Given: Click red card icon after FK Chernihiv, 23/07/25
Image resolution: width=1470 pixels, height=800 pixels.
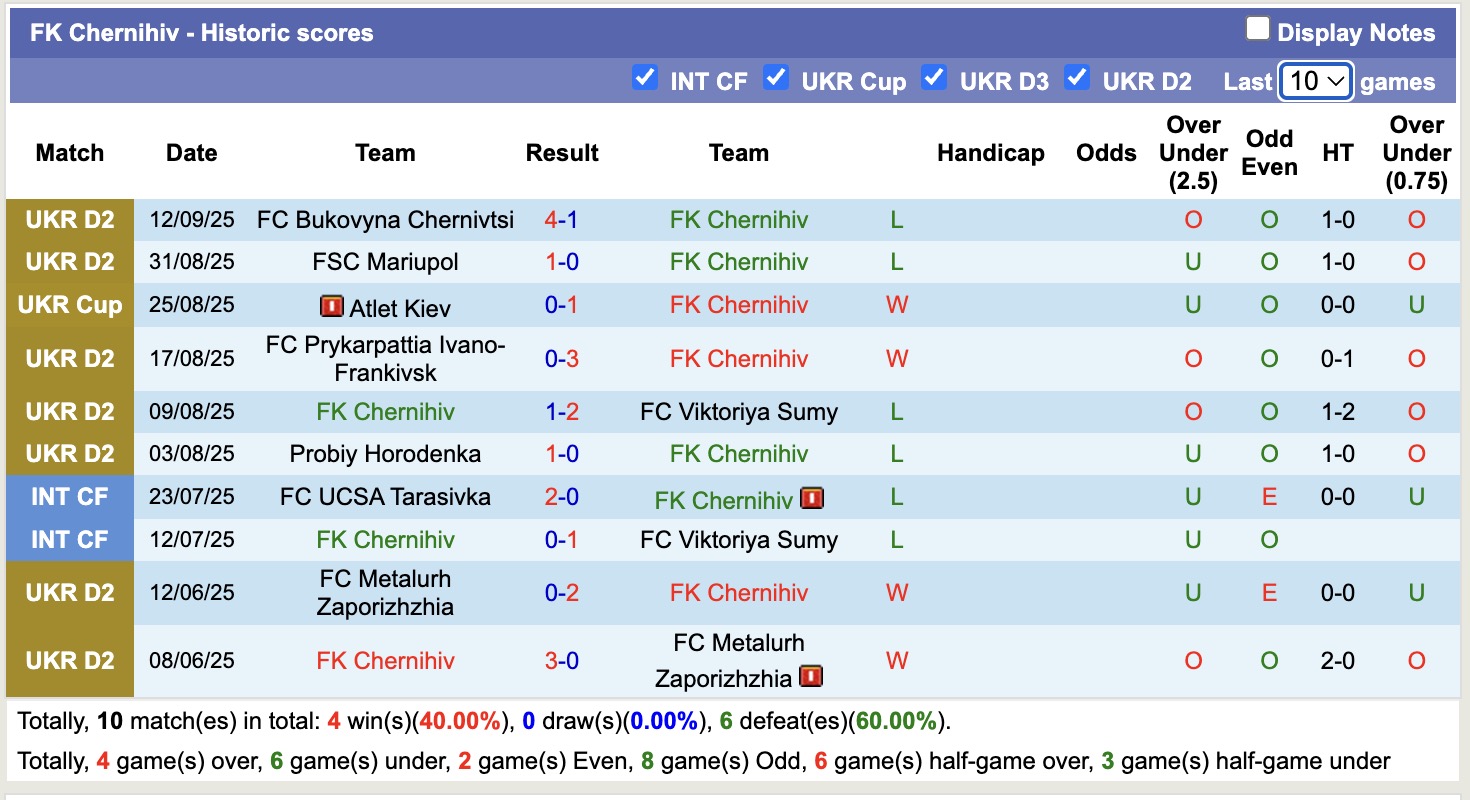Looking at the screenshot, I should tap(812, 498).
